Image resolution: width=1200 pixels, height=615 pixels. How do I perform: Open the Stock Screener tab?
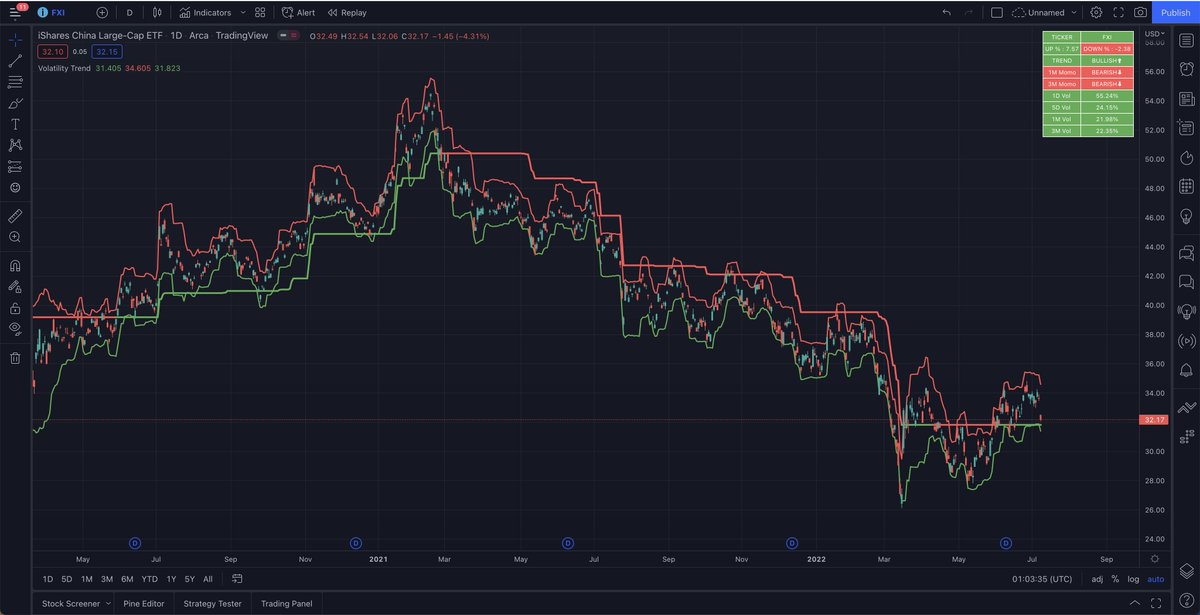(69, 604)
